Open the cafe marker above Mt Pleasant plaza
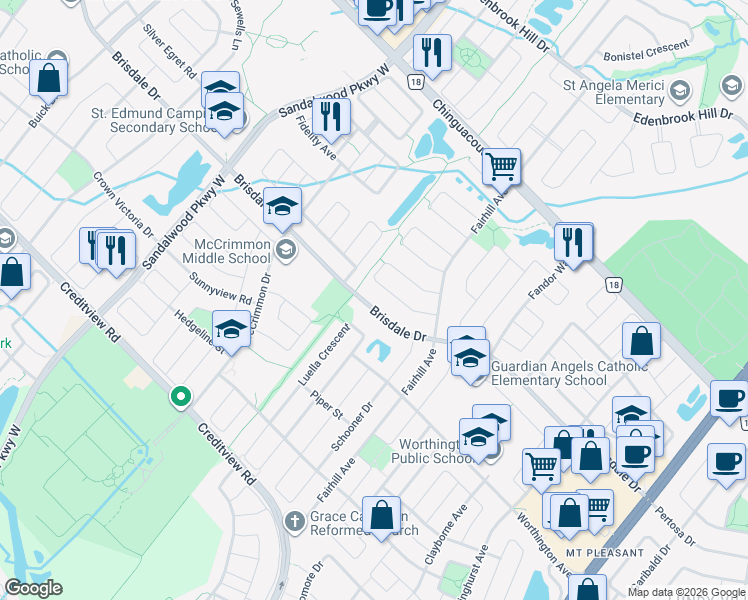 pyautogui.click(x=635, y=456)
